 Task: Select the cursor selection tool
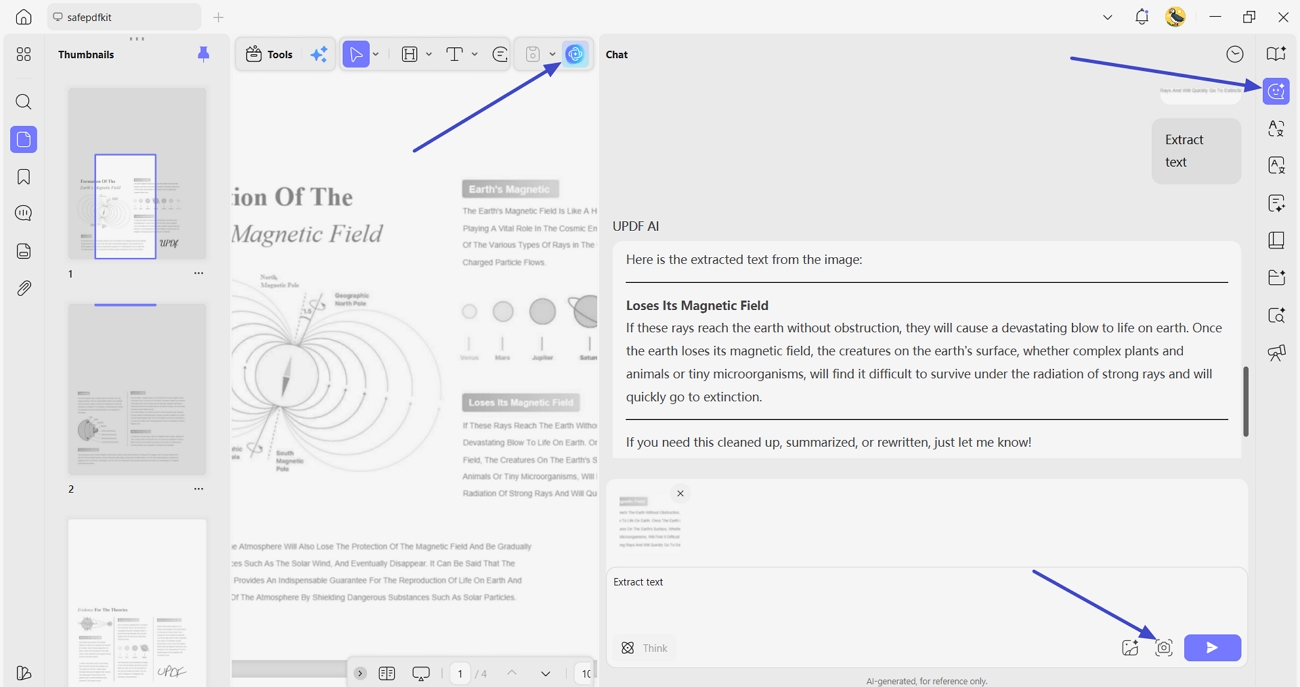tap(356, 54)
